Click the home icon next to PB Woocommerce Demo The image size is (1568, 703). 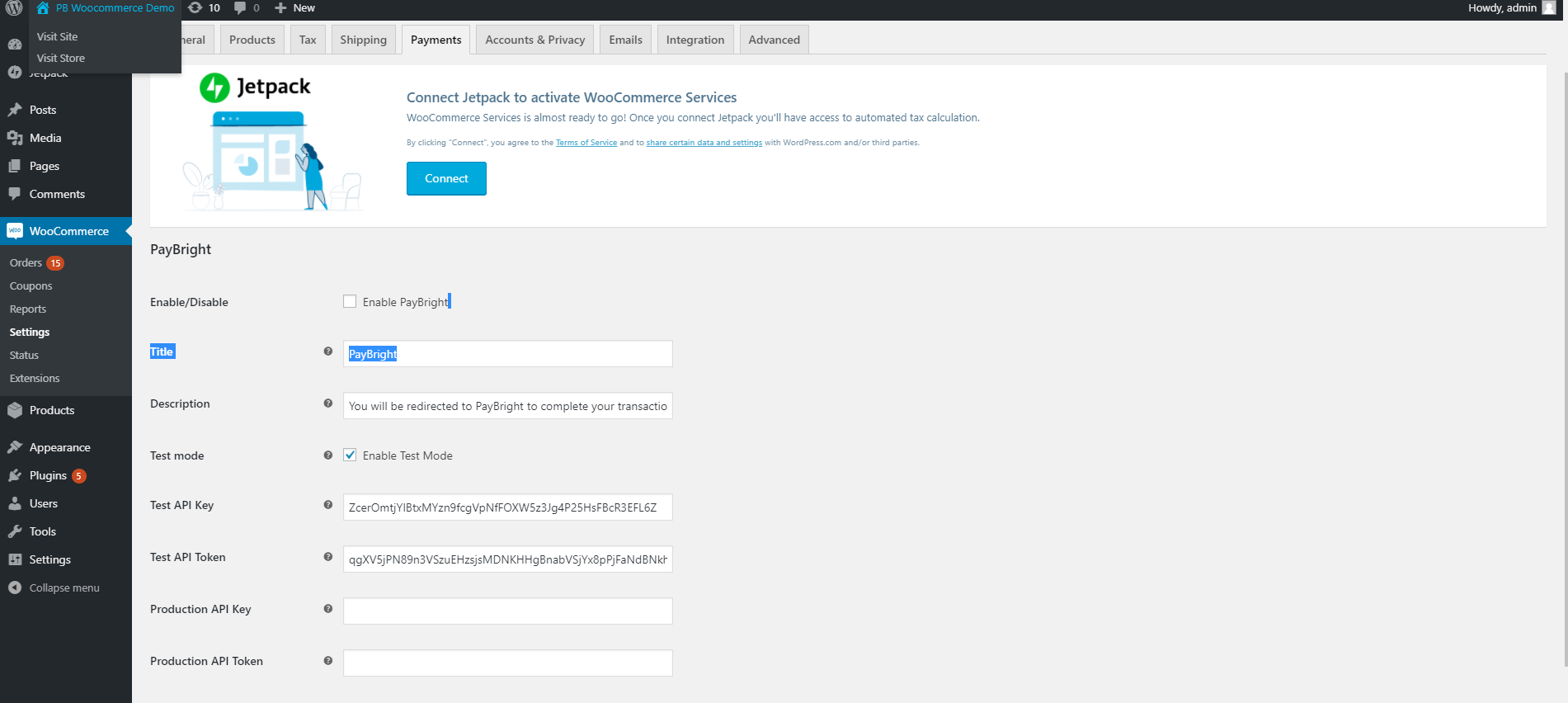[x=43, y=7]
